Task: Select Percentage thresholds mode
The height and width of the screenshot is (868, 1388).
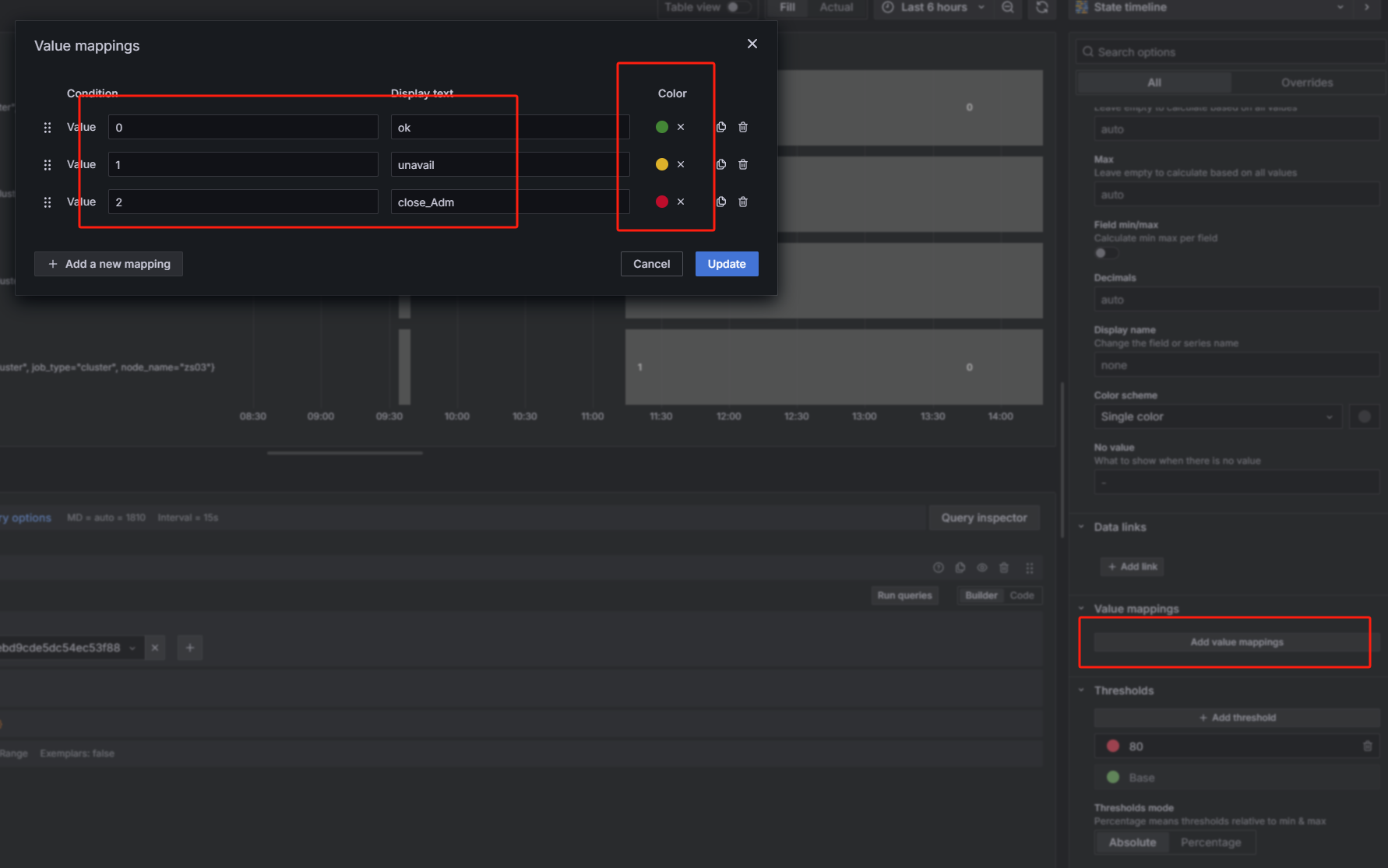Action: pos(1210,842)
